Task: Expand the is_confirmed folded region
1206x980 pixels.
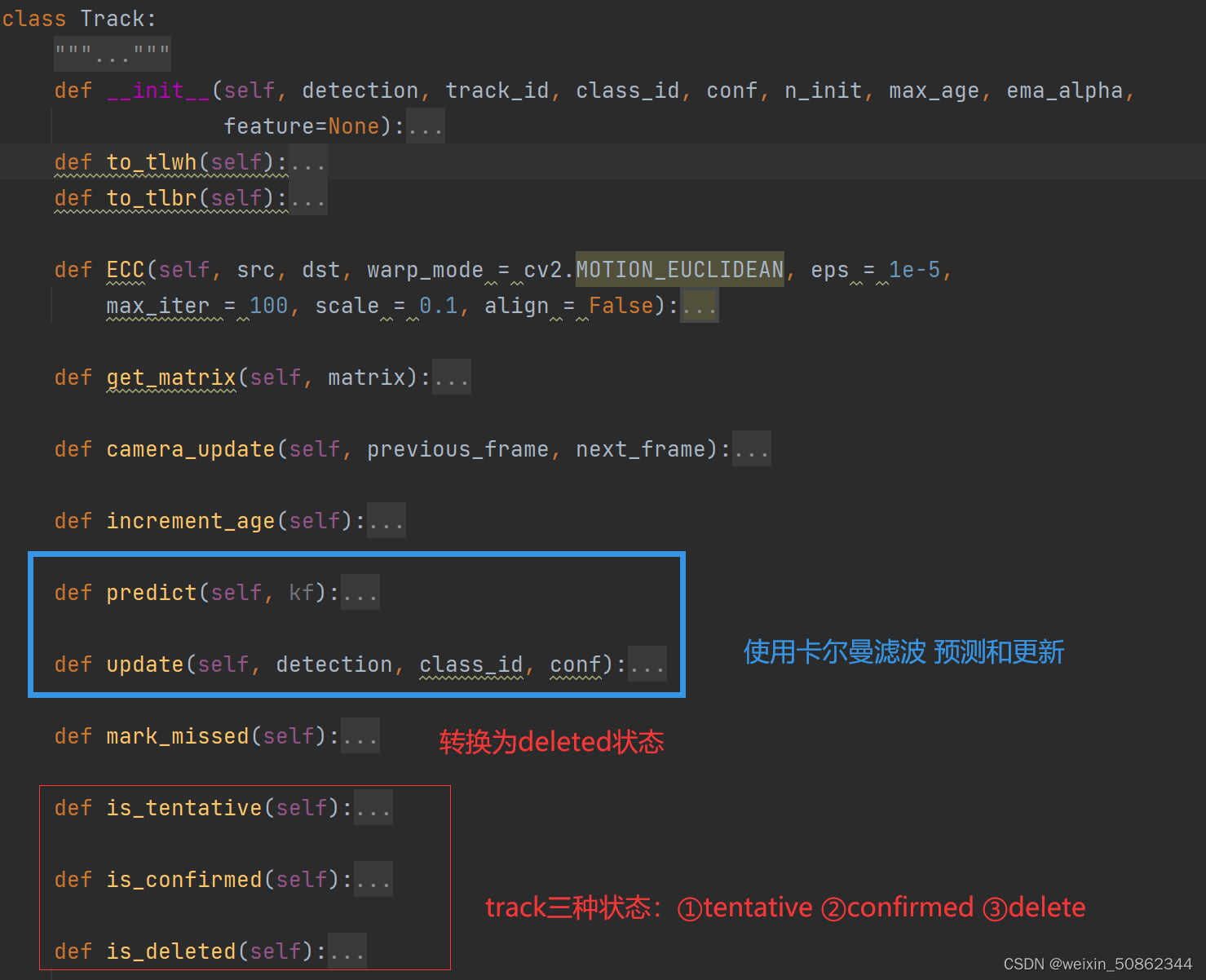Action: pyautogui.click(x=373, y=879)
